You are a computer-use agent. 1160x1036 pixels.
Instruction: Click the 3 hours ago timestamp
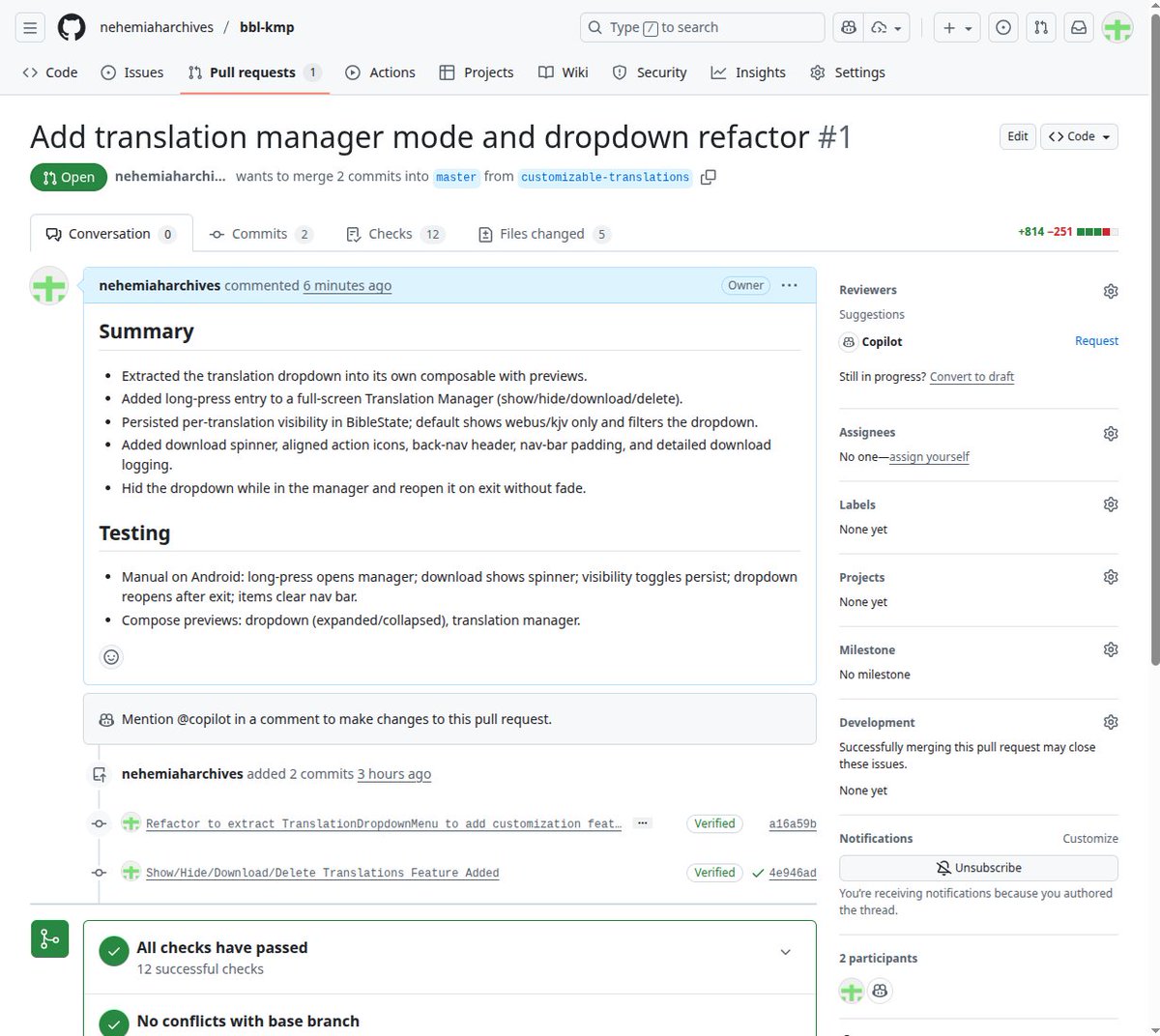tap(394, 774)
